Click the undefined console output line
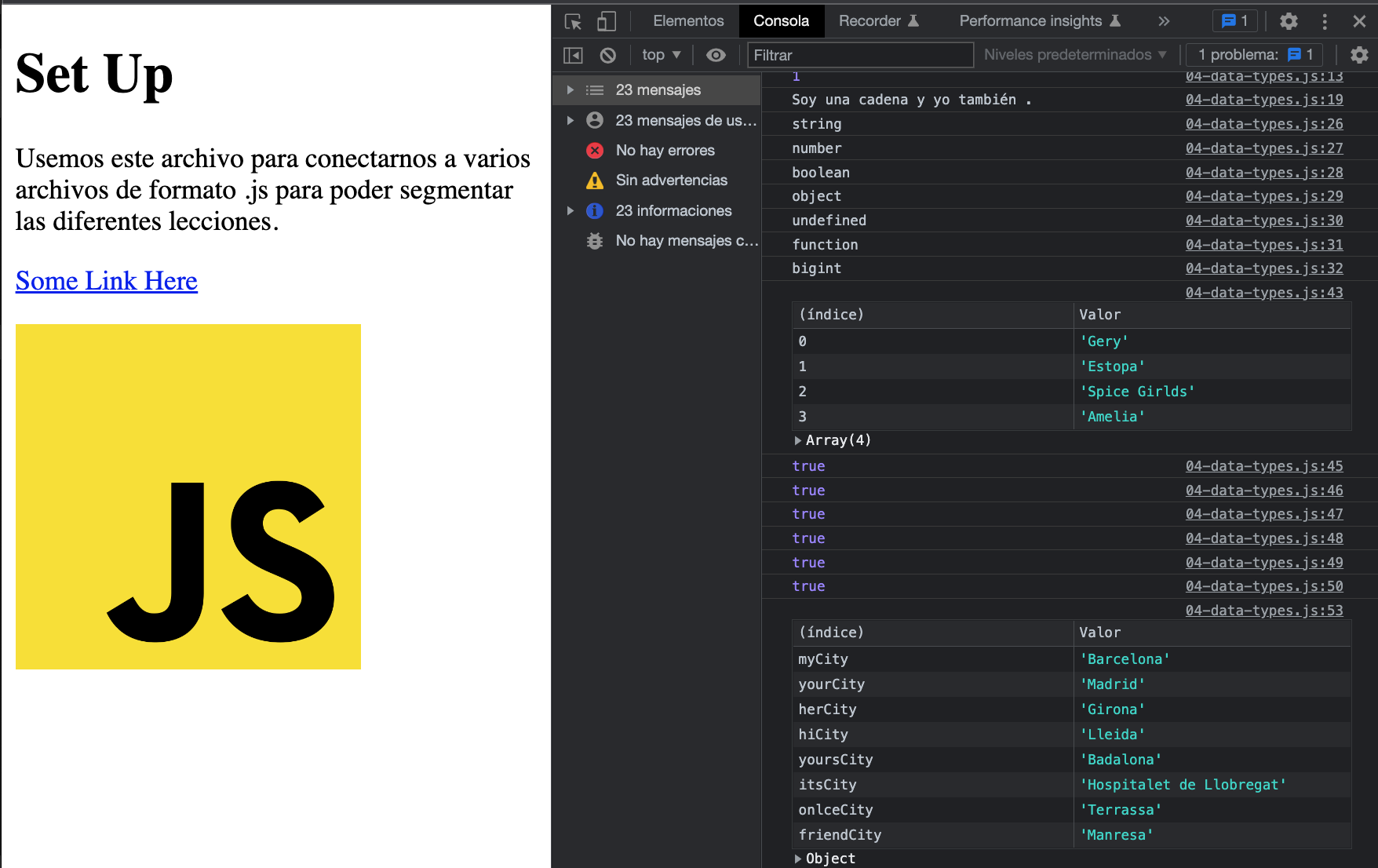Screen dimensions: 1378x868 (x=829, y=221)
